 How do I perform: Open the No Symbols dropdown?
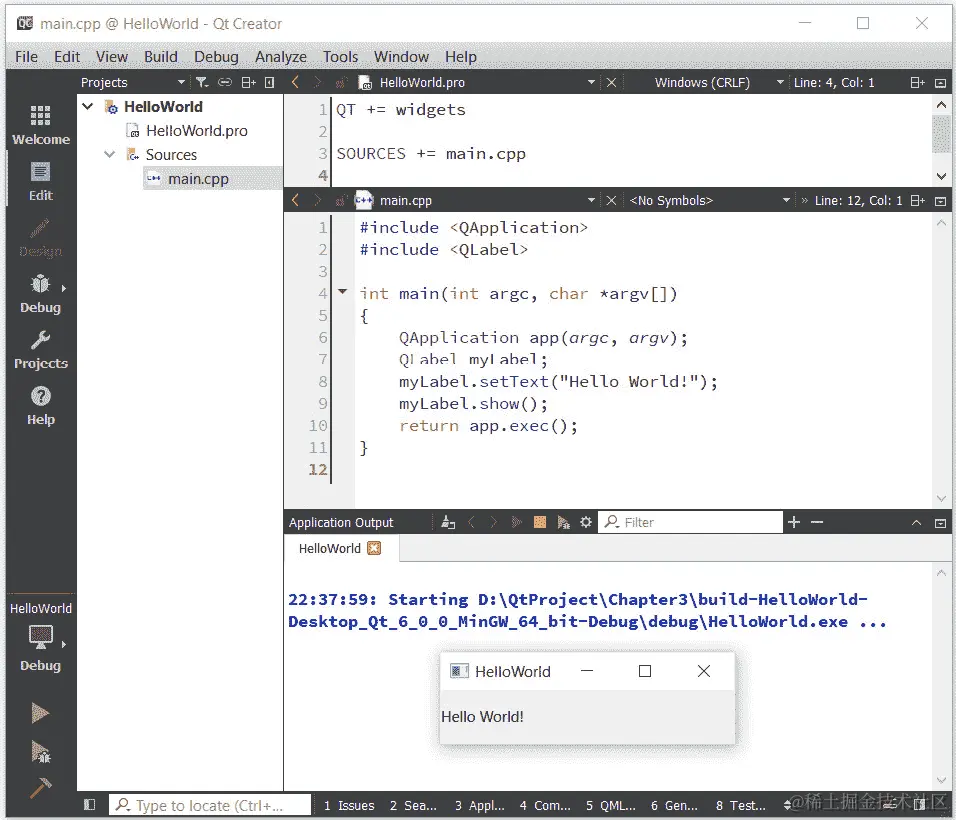pyautogui.click(x=786, y=201)
